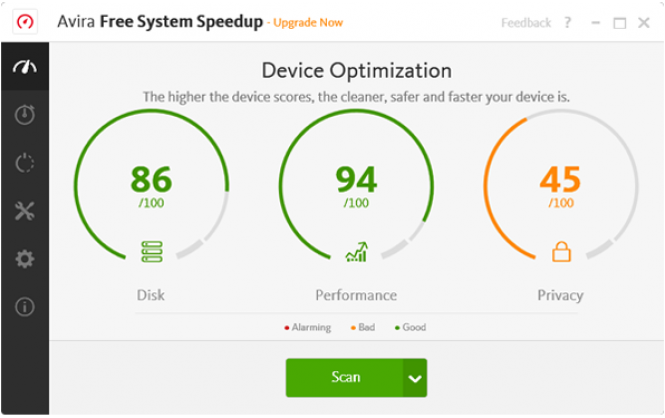The height and width of the screenshot is (418, 665).
Task: Start the Scan button
Action: [x=344, y=377]
